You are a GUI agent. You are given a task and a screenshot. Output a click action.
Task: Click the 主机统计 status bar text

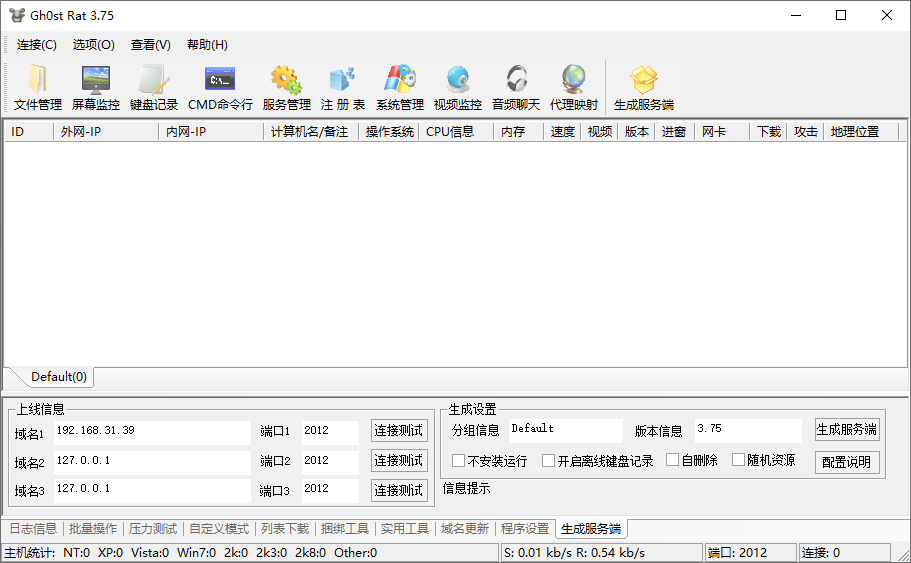click(30, 553)
